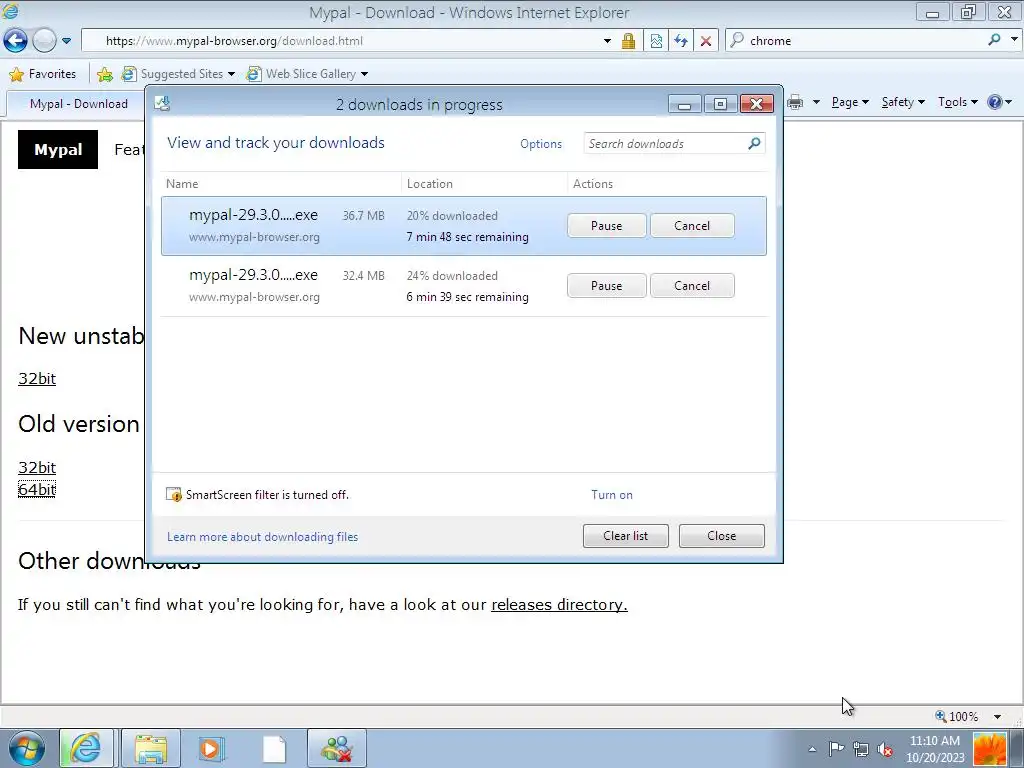Click the Help question mark icon
This screenshot has height=768, width=1024.
(995, 102)
